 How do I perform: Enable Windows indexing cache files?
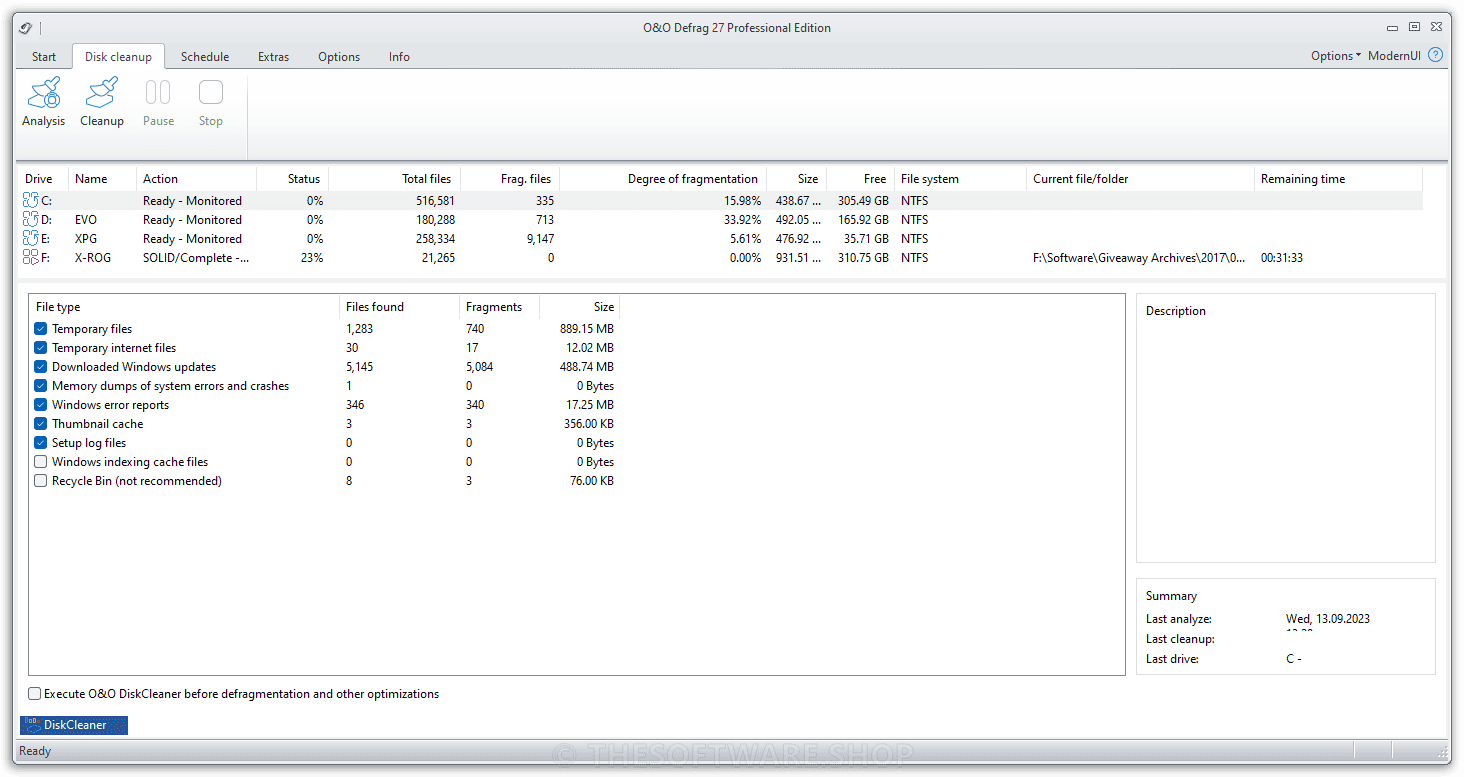pyautogui.click(x=41, y=462)
